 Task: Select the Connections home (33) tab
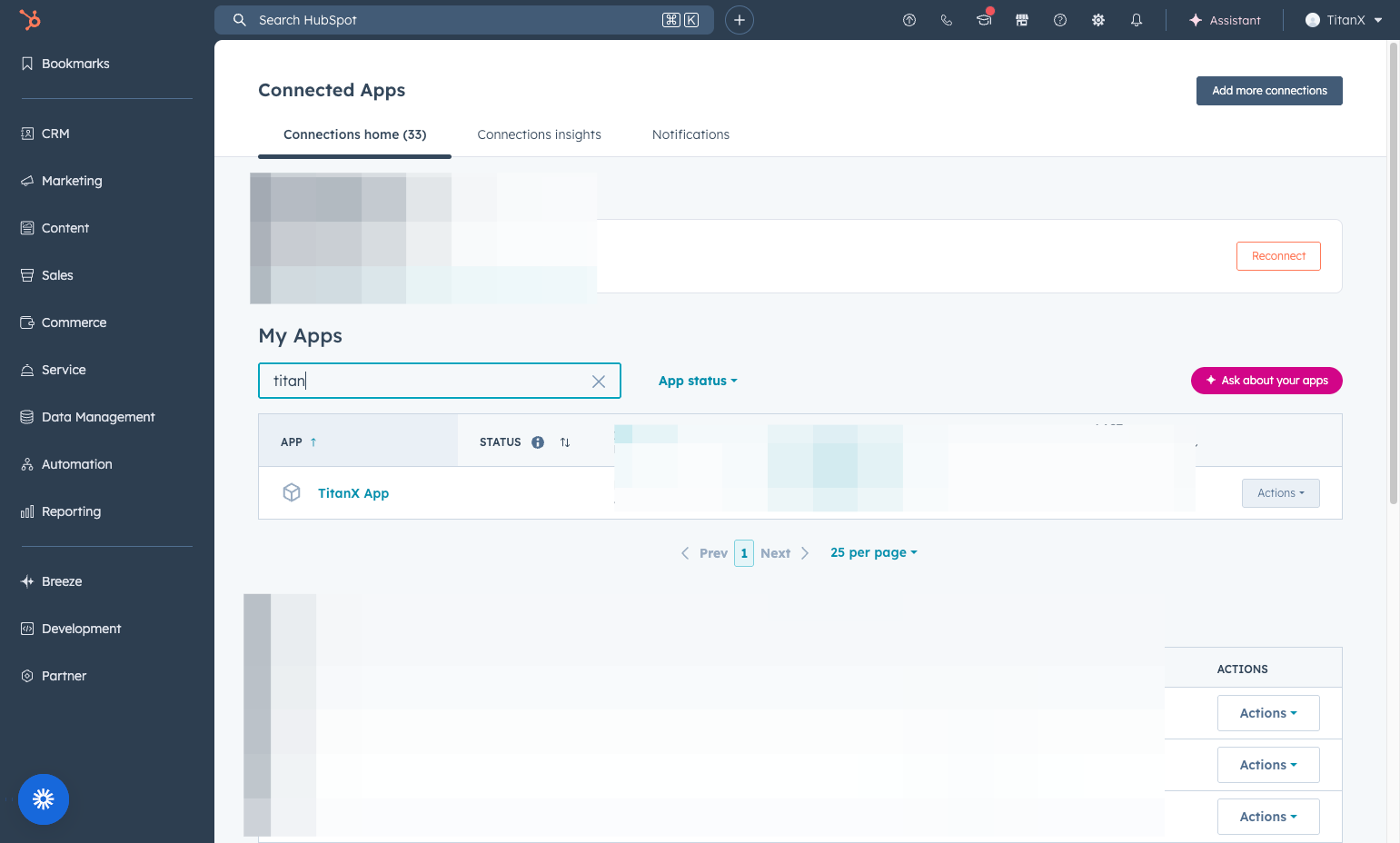355,134
